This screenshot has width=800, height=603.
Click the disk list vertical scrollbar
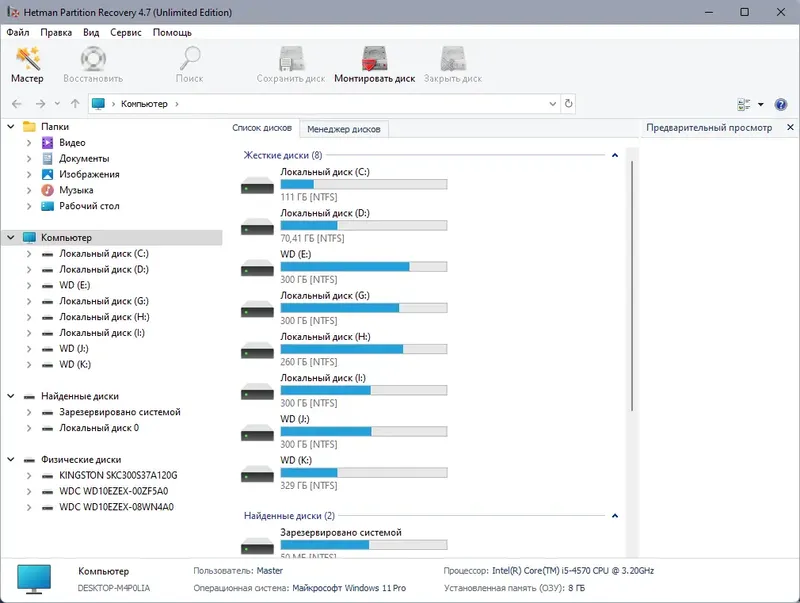click(x=632, y=286)
